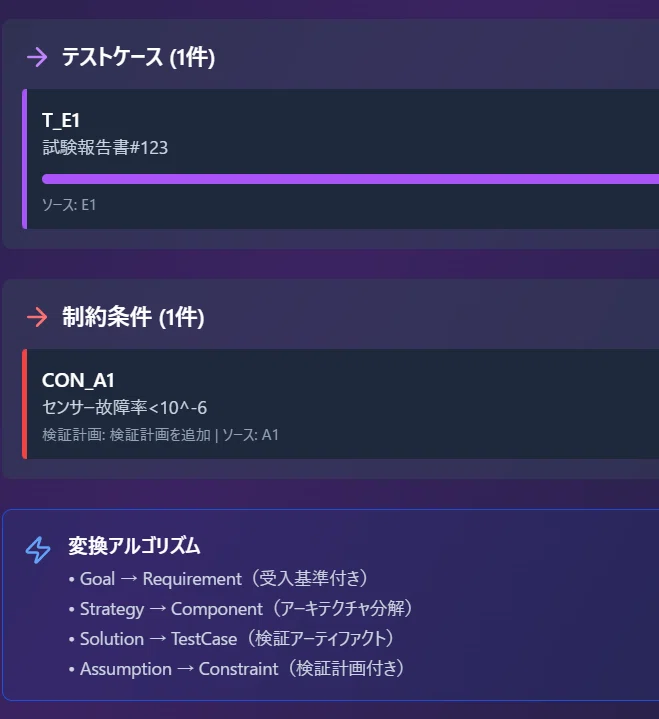Click the purple progress bar in T_E1
Screen dimensions: 659x719
click(350, 179)
